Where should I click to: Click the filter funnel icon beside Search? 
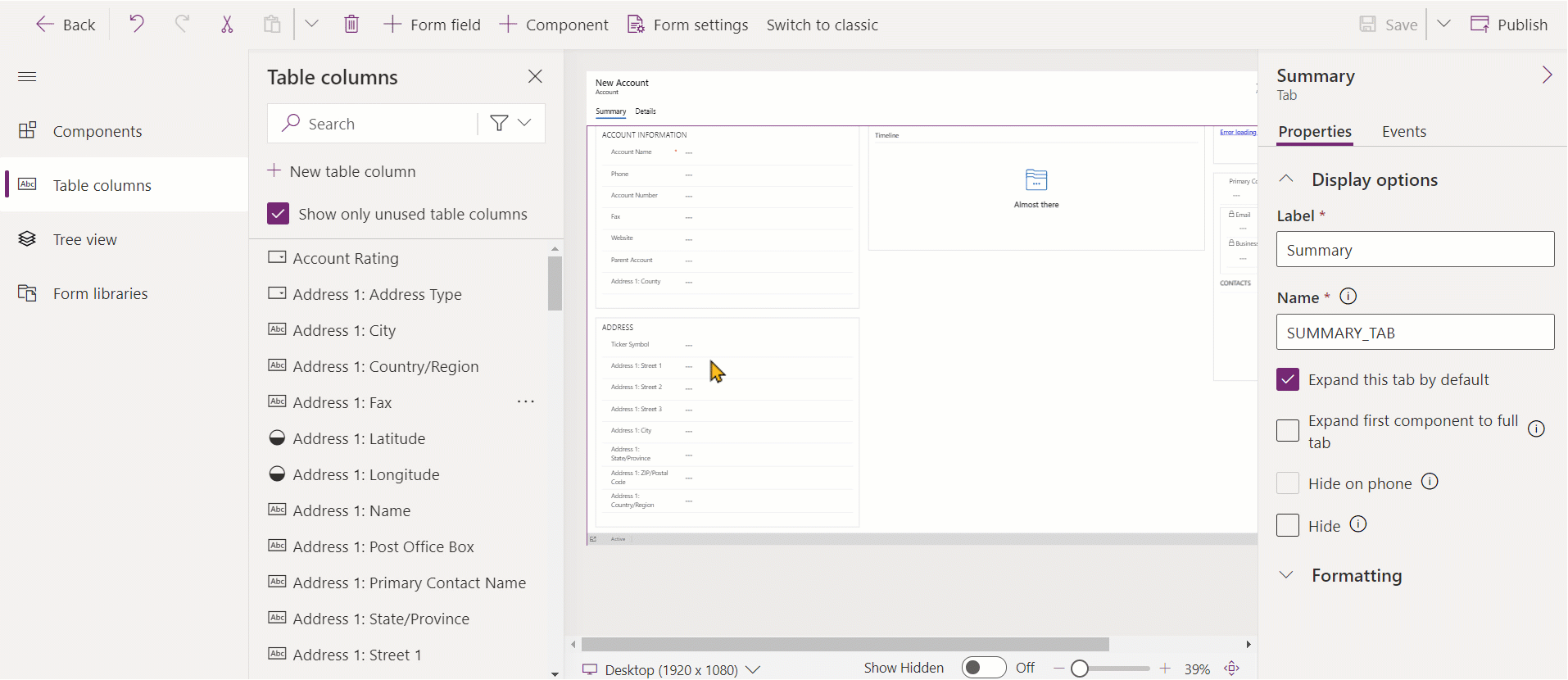click(499, 123)
